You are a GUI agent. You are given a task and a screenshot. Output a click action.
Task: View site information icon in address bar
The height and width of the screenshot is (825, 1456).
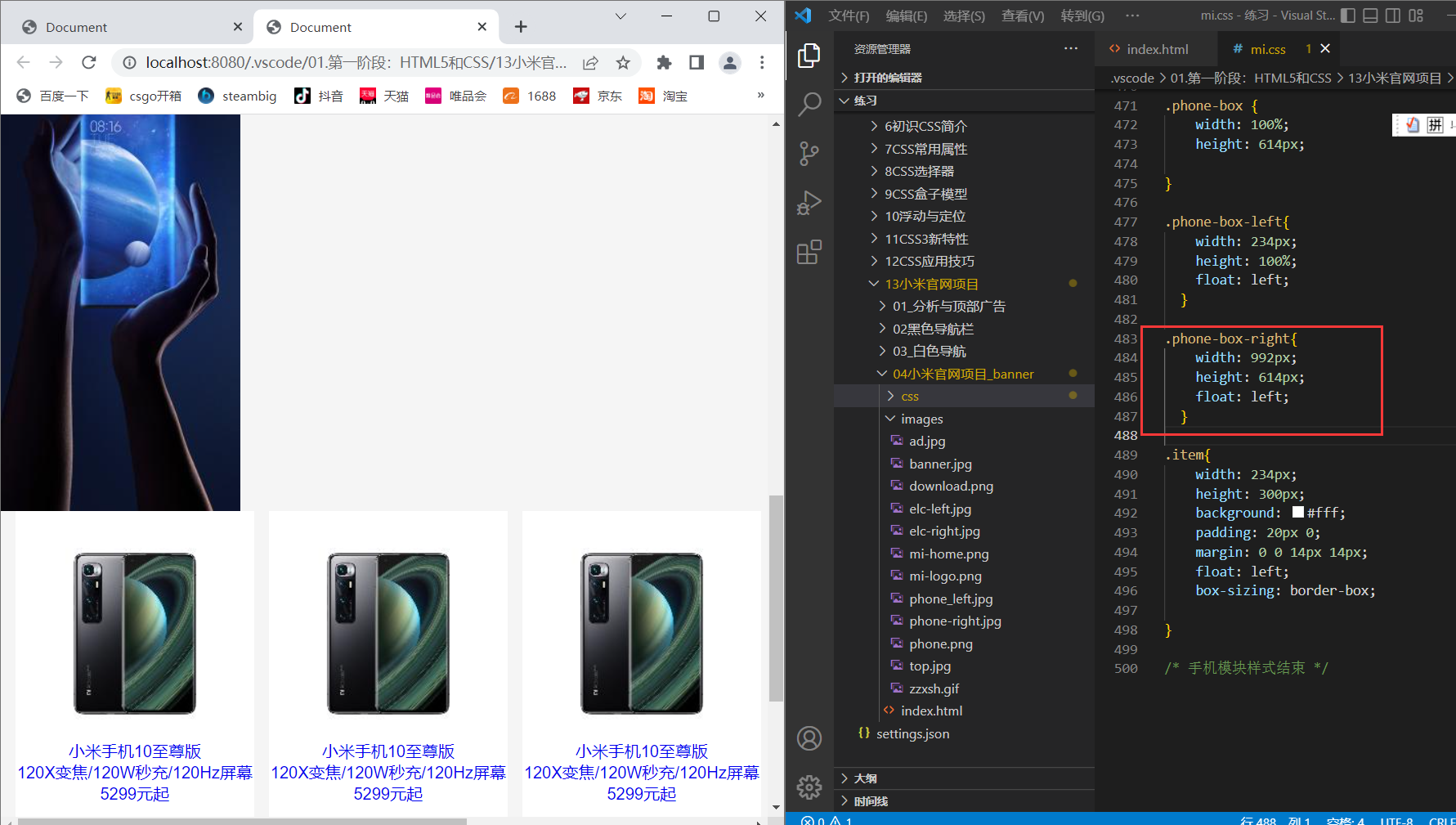tap(128, 62)
